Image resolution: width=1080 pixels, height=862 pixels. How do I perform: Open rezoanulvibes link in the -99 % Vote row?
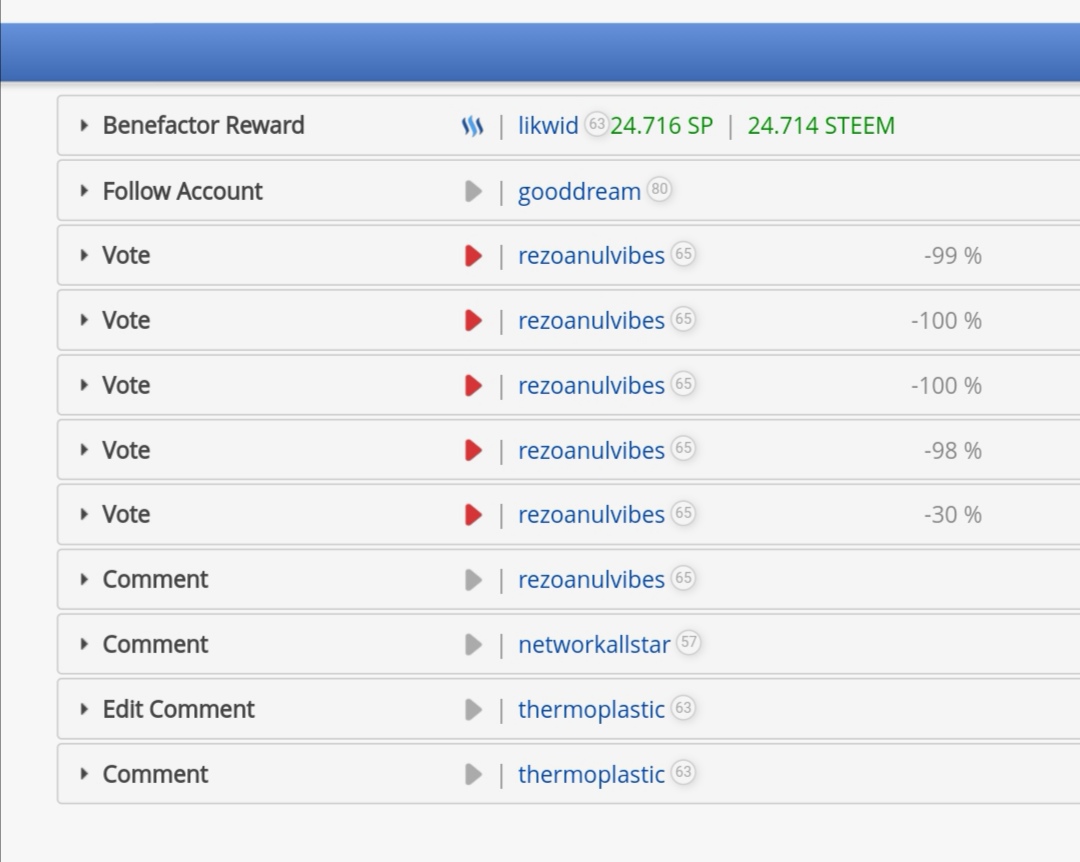(x=591, y=256)
